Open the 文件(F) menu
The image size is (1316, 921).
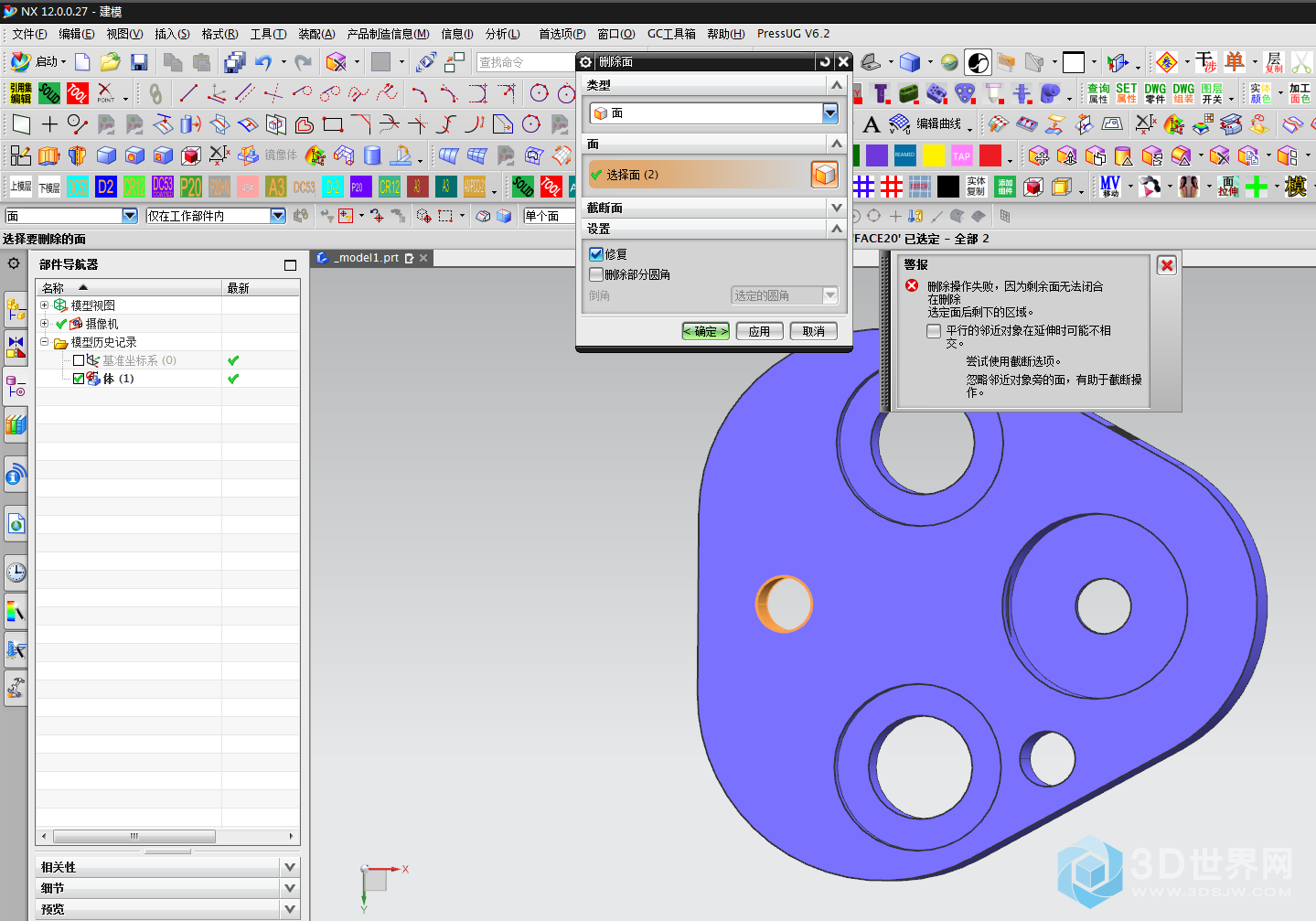(x=29, y=34)
